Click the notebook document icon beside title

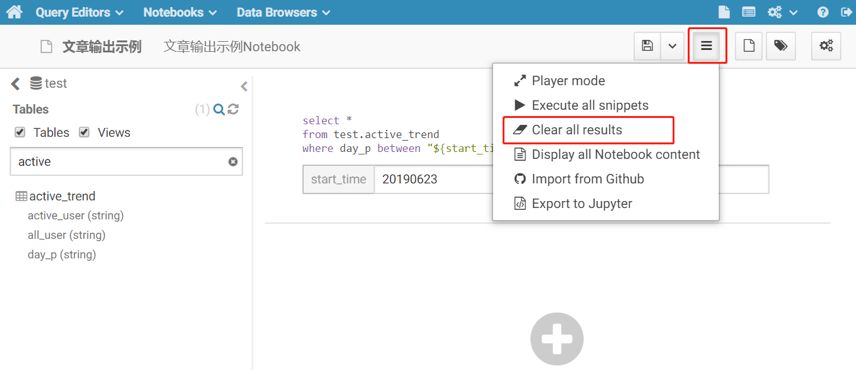click(46, 47)
